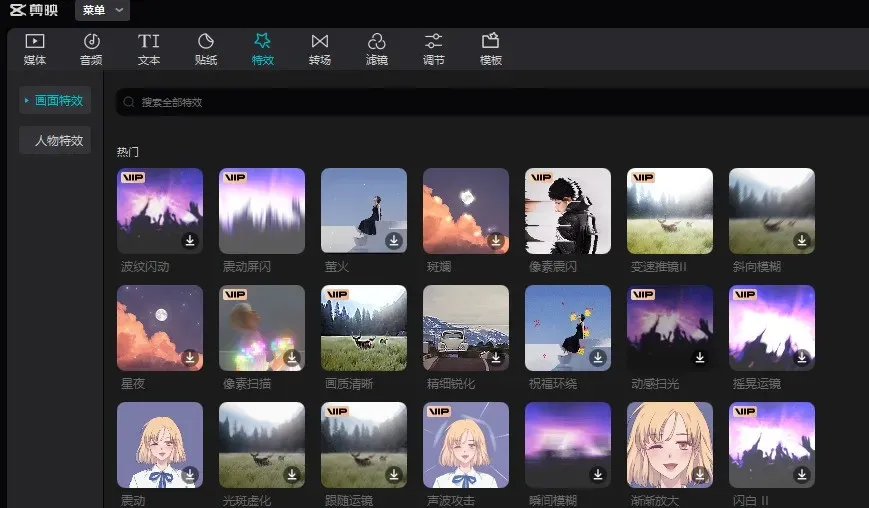Viewport: 869px width, 508px height.
Task: Open the 贴纸 (Stickers) tab
Action: (206, 49)
